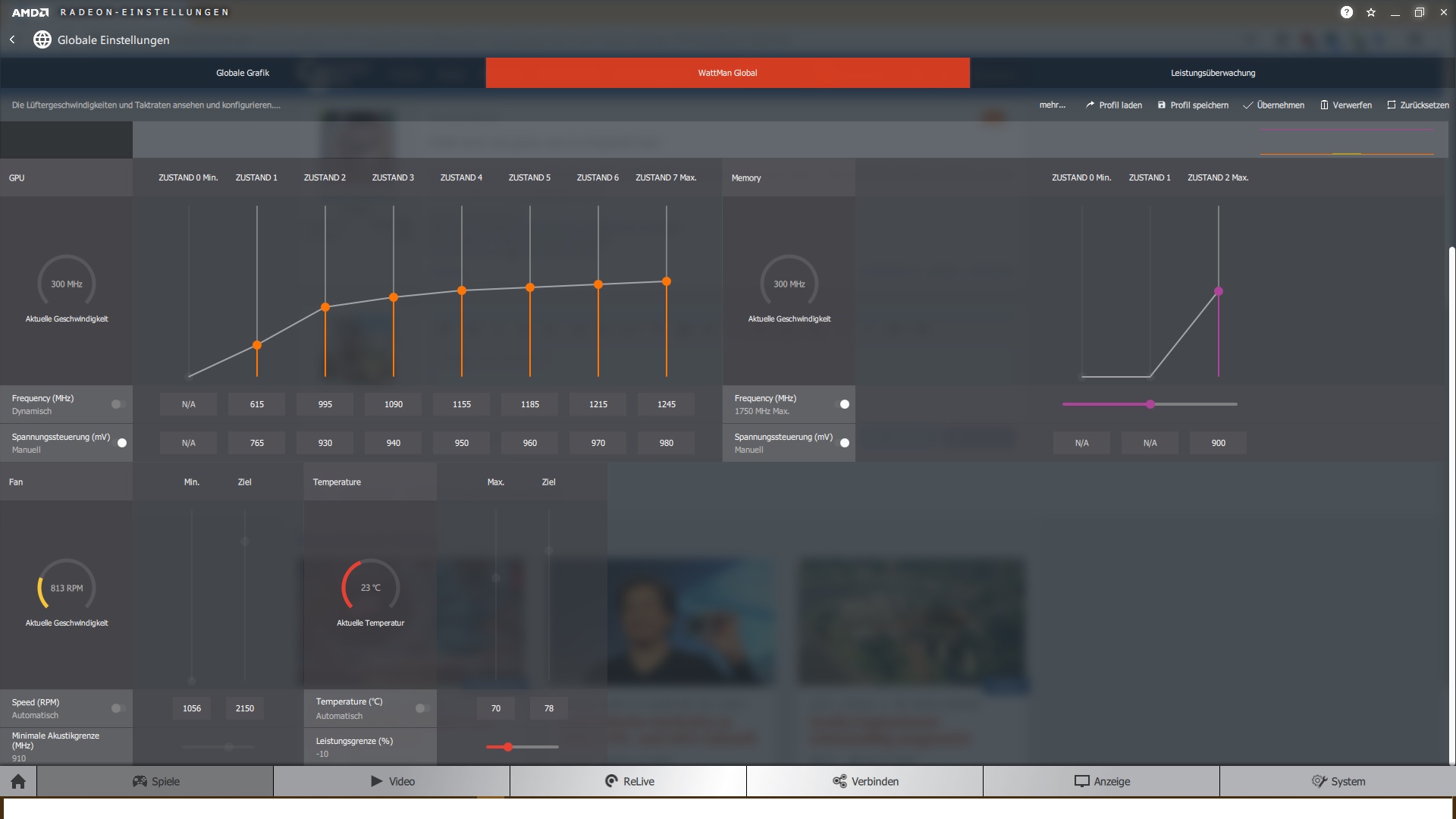1456x819 pixels.
Task: Toggle Temperature Automatisch switch
Action: 422,708
